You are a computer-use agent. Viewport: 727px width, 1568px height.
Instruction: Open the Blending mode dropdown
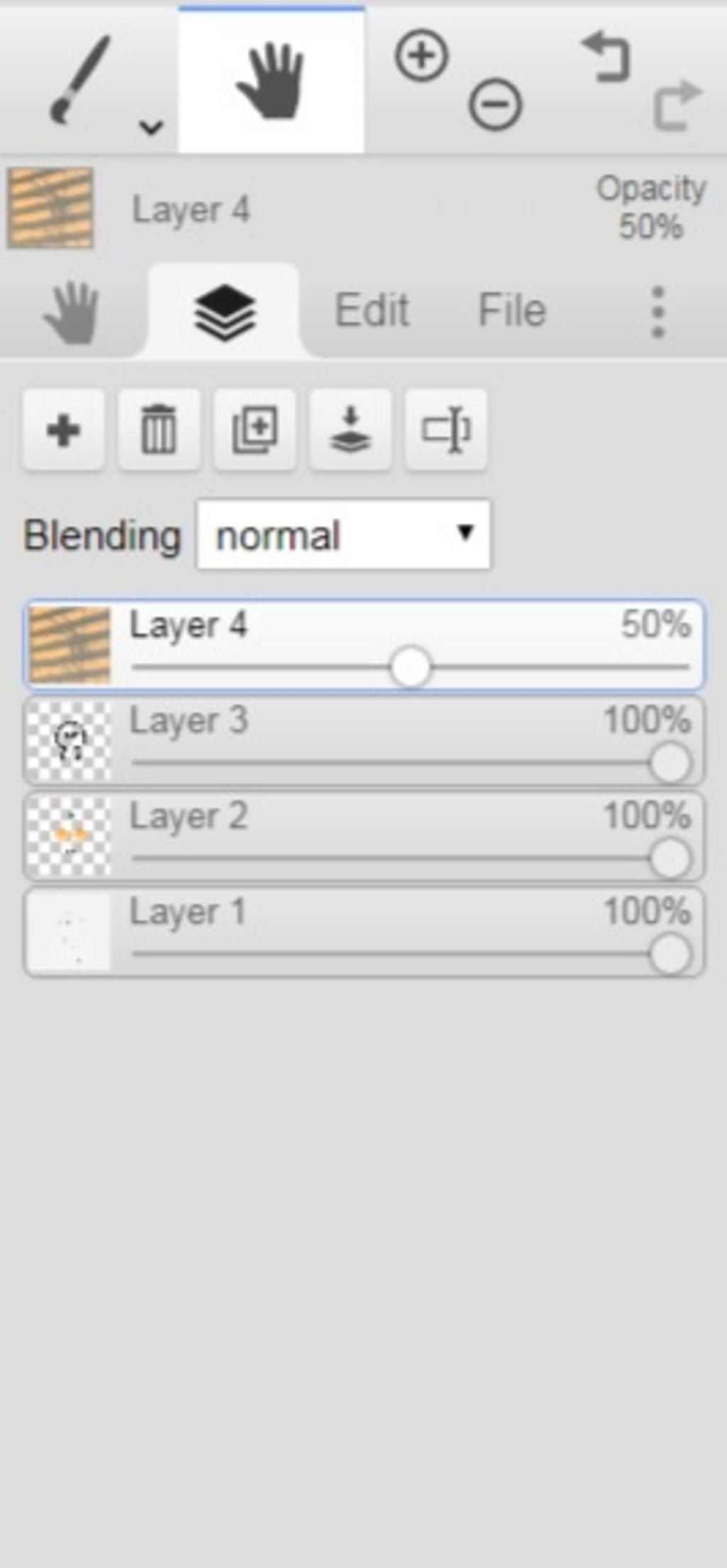pyautogui.click(x=343, y=534)
